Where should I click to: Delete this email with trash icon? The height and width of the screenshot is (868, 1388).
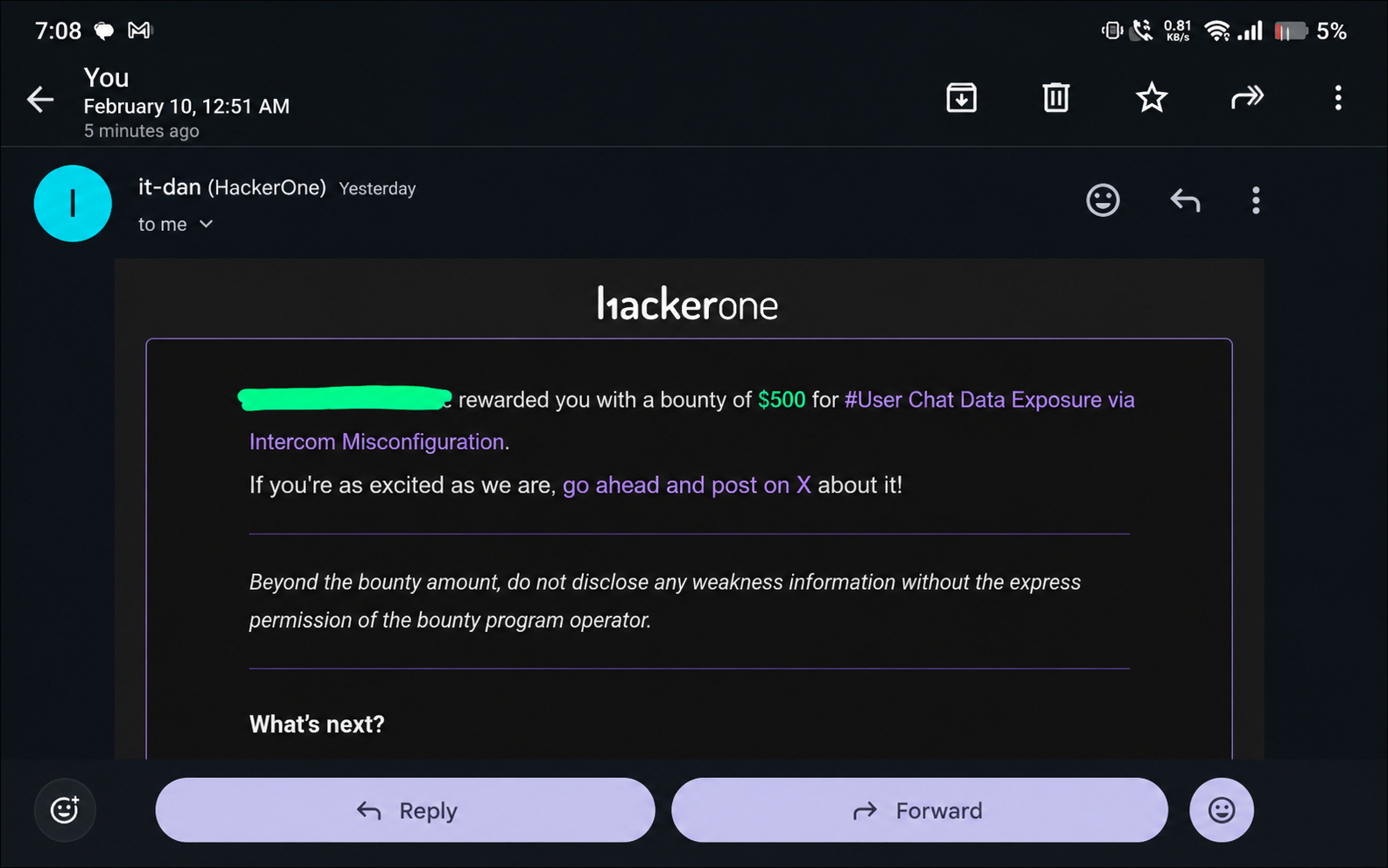click(x=1056, y=98)
